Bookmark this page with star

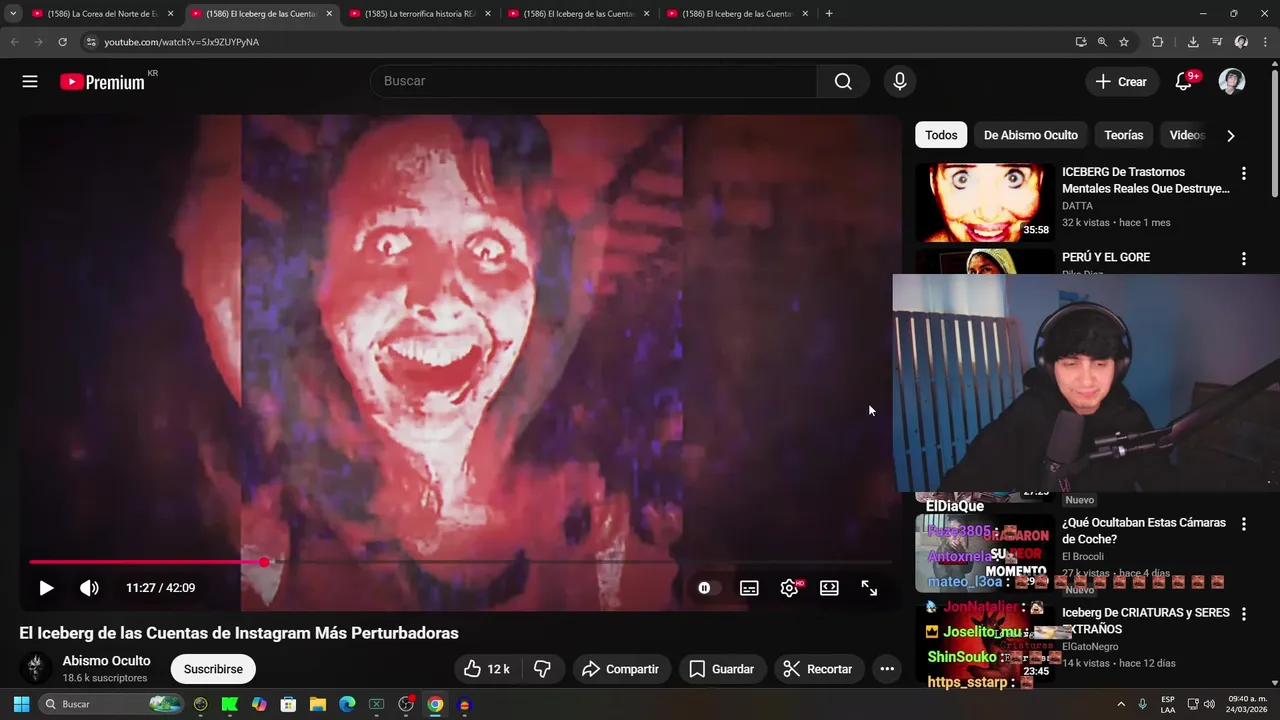point(1124,42)
